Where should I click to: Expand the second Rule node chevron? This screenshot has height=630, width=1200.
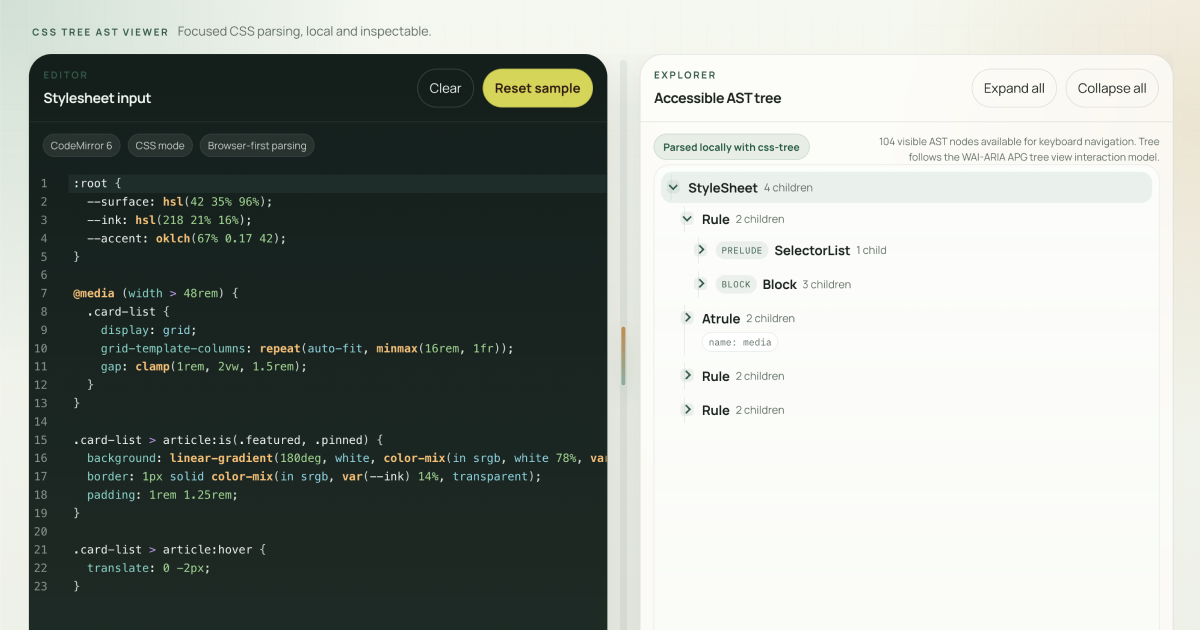[687, 376]
